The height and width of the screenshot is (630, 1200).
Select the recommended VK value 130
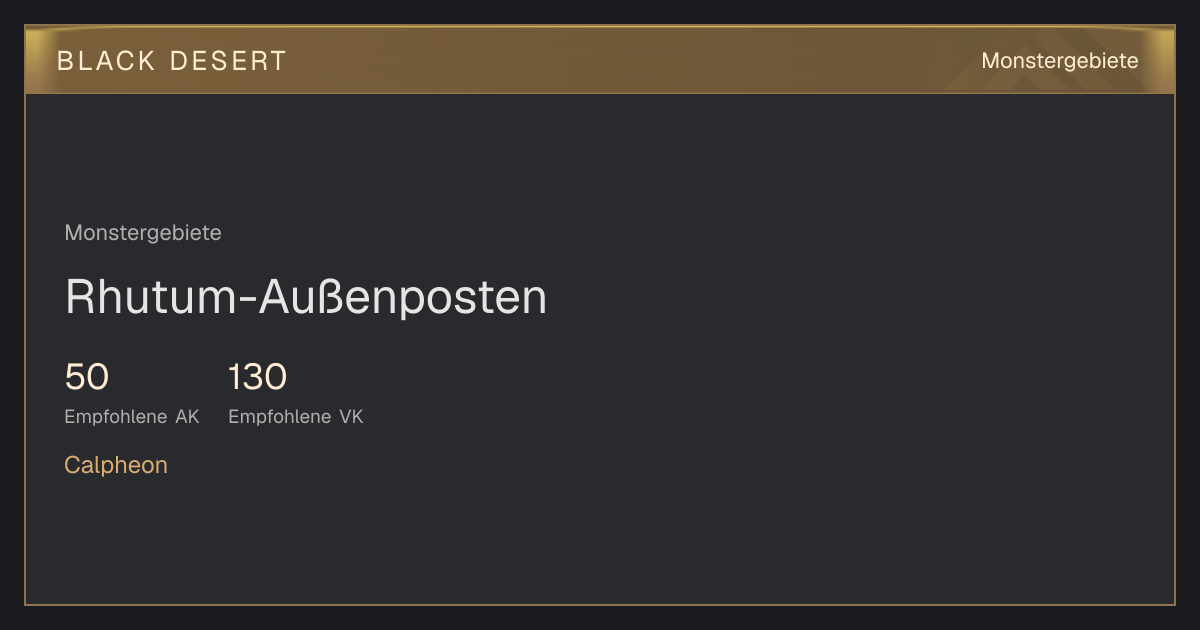point(257,377)
